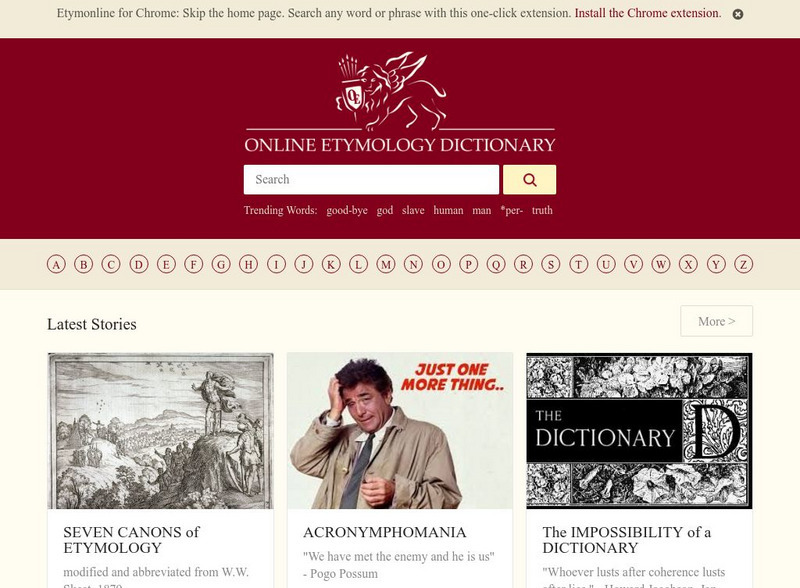Choose the letter S circle
Image resolution: width=800 pixels, height=588 pixels.
pyautogui.click(x=551, y=264)
